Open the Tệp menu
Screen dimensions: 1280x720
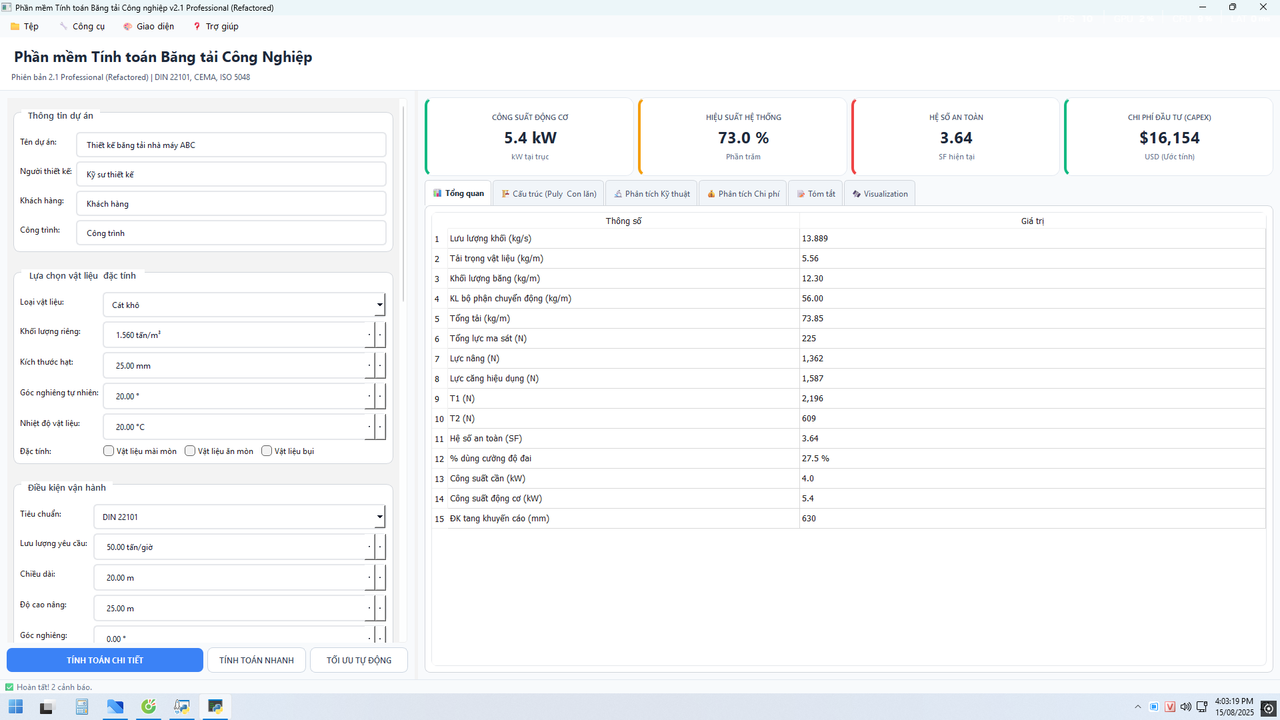(24, 26)
